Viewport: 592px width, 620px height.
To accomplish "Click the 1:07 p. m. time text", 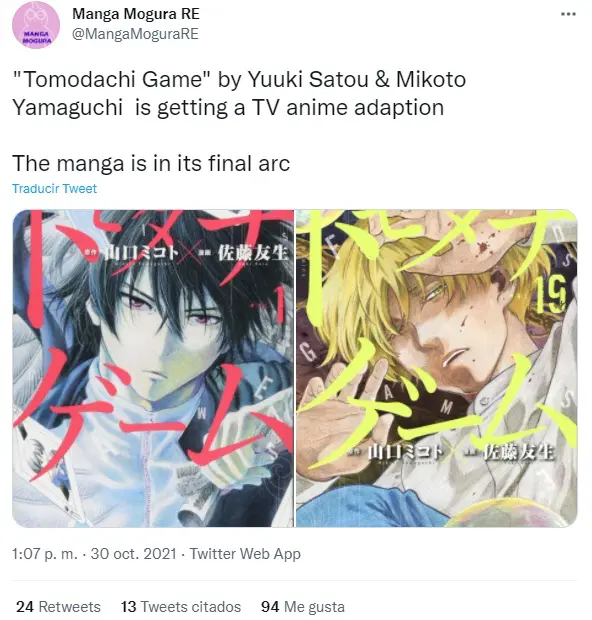I will [x=45, y=554].
